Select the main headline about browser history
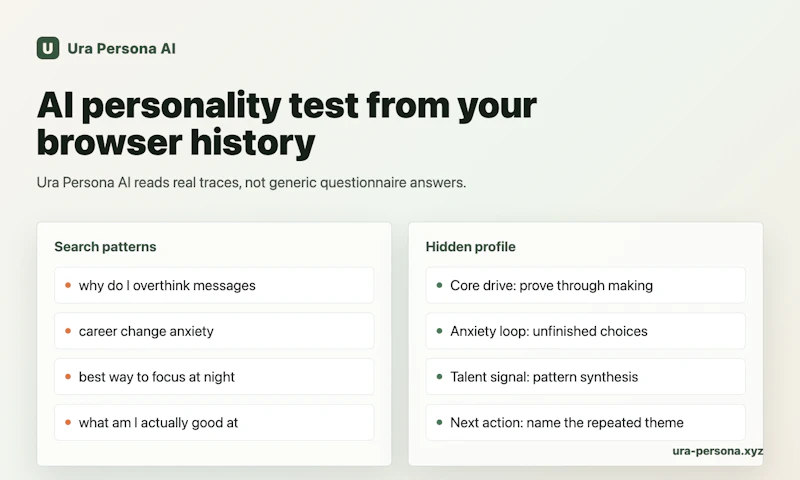The height and width of the screenshot is (480, 800). coord(286,123)
